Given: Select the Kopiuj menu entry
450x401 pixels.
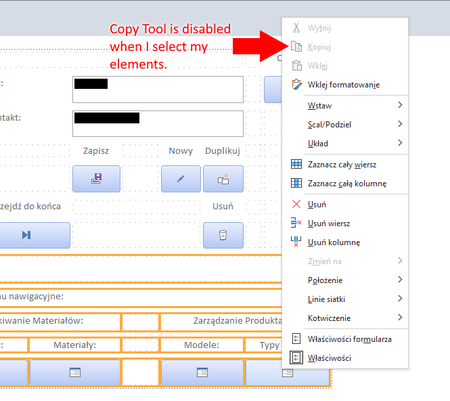Looking at the screenshot, I should click(x=345, y=47).
